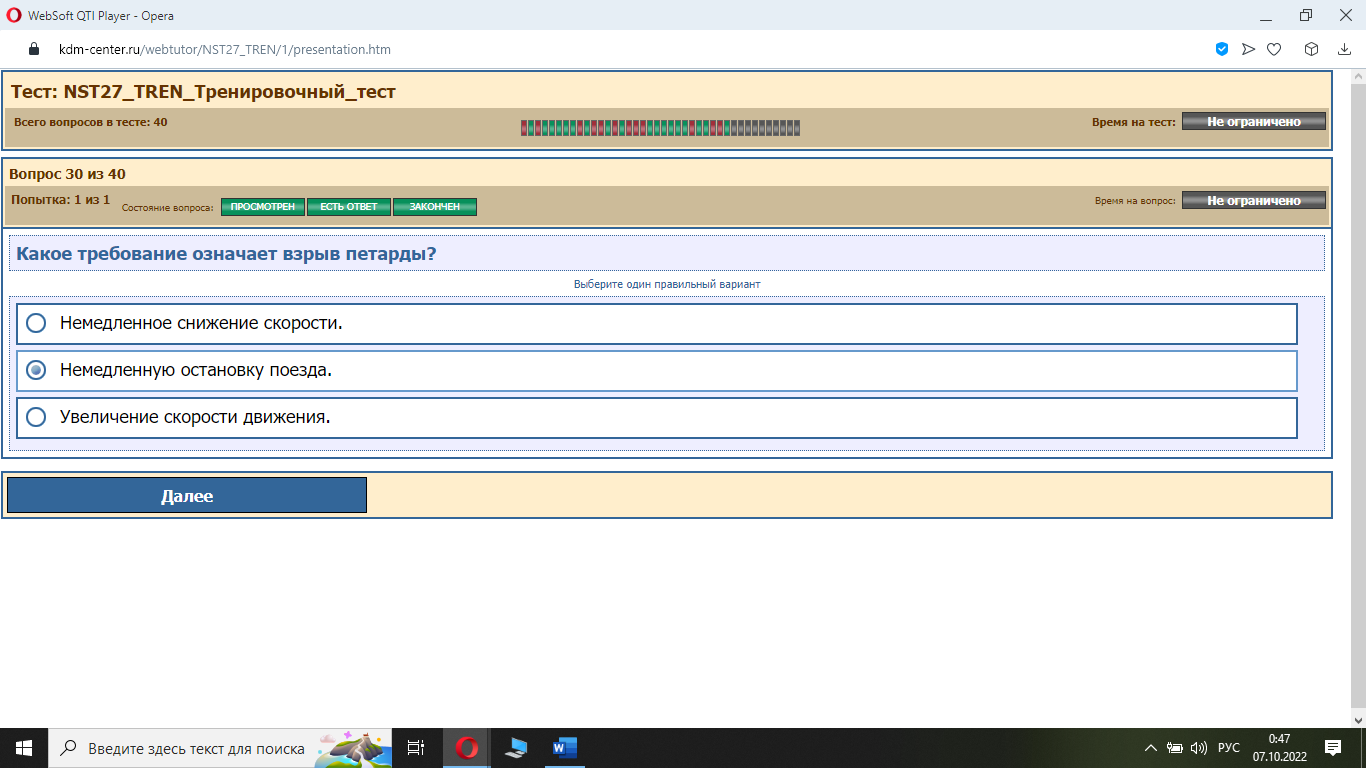Viewport: 1366px width, 768px height.
Task: Expand hidden system tray icons chevron
Action: click(1151, 748)
